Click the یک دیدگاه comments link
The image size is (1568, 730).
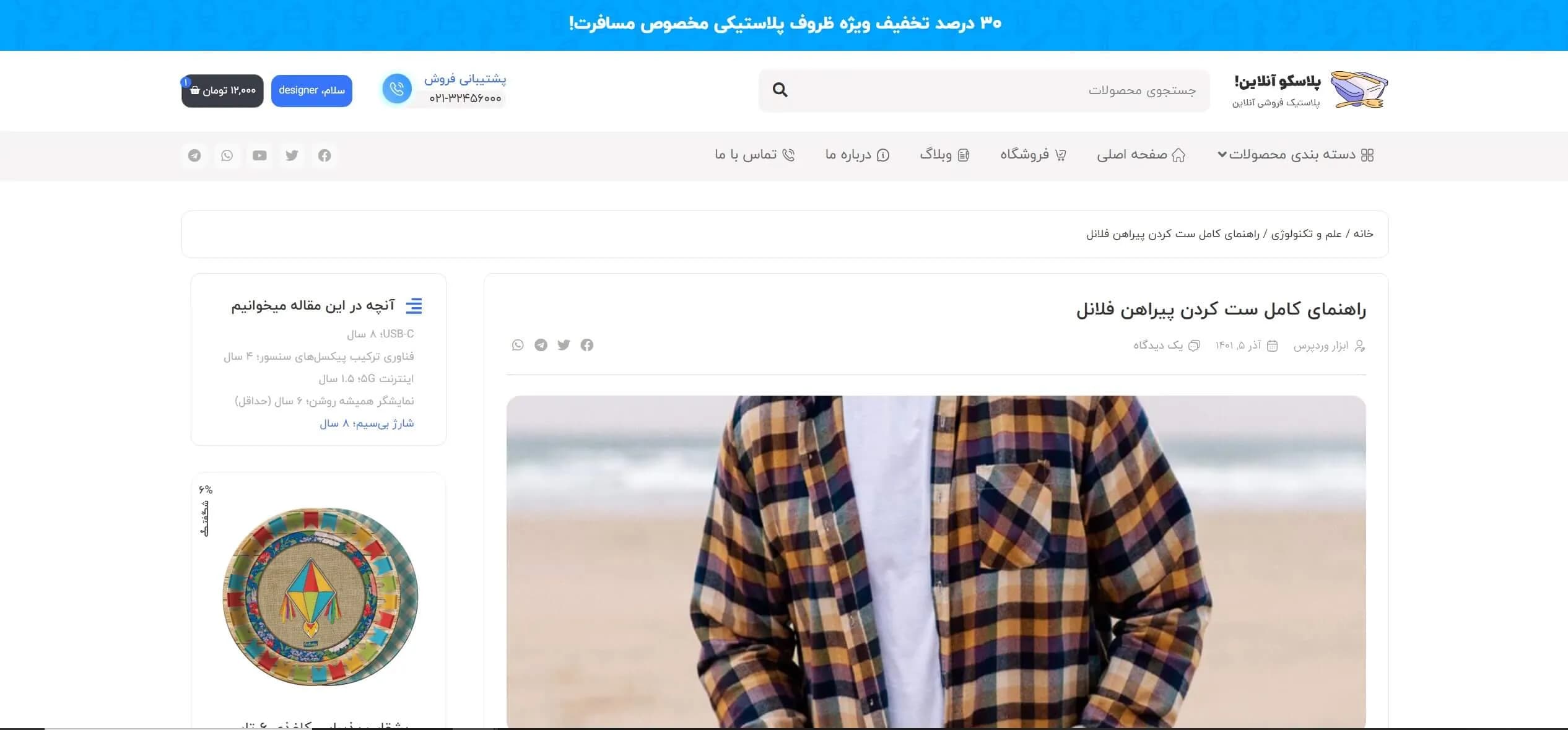[1158, 345]
